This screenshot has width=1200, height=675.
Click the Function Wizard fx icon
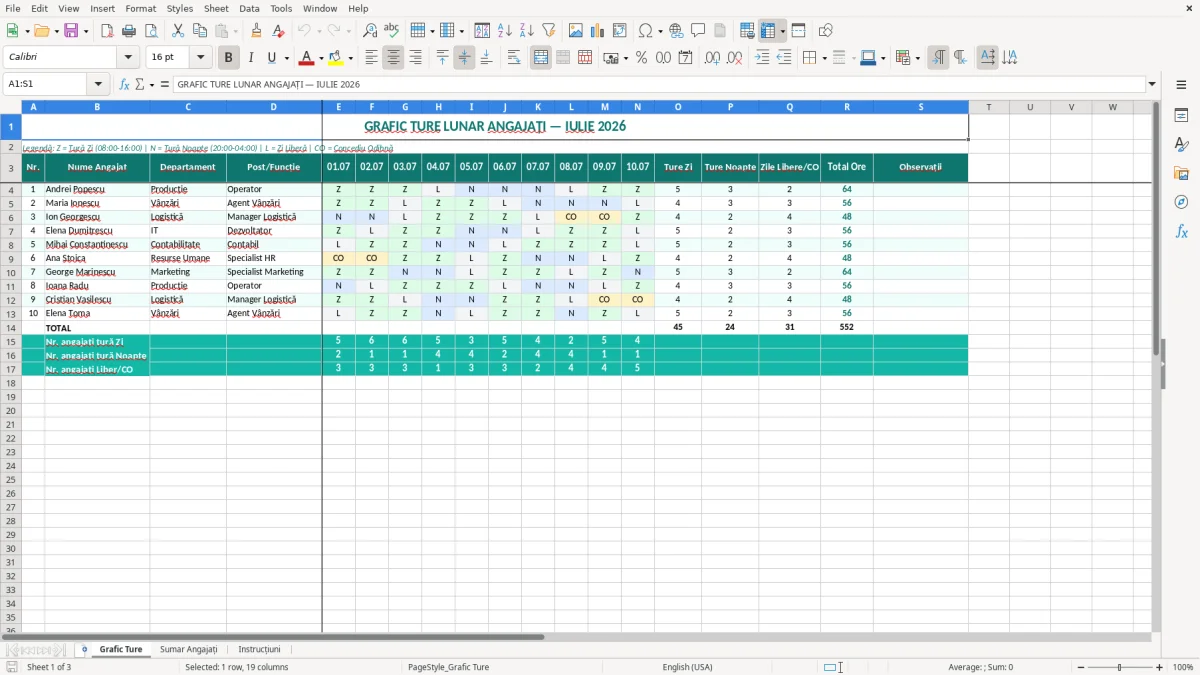[124, 84]
